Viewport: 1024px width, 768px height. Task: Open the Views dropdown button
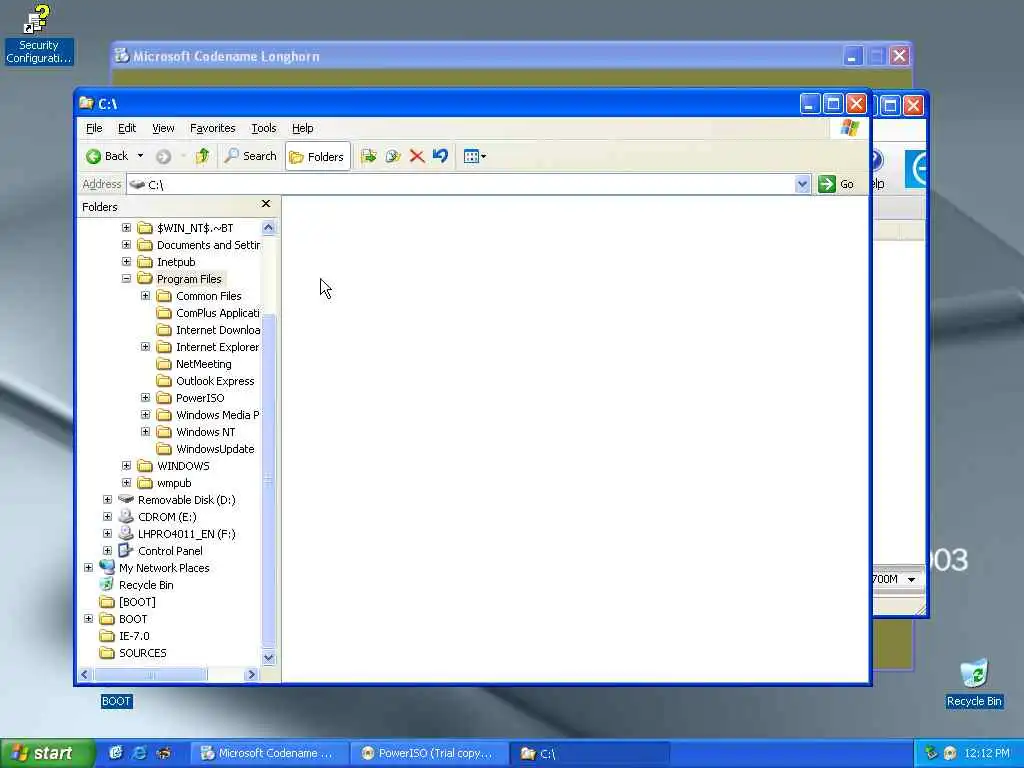click(x=475, y=156)
